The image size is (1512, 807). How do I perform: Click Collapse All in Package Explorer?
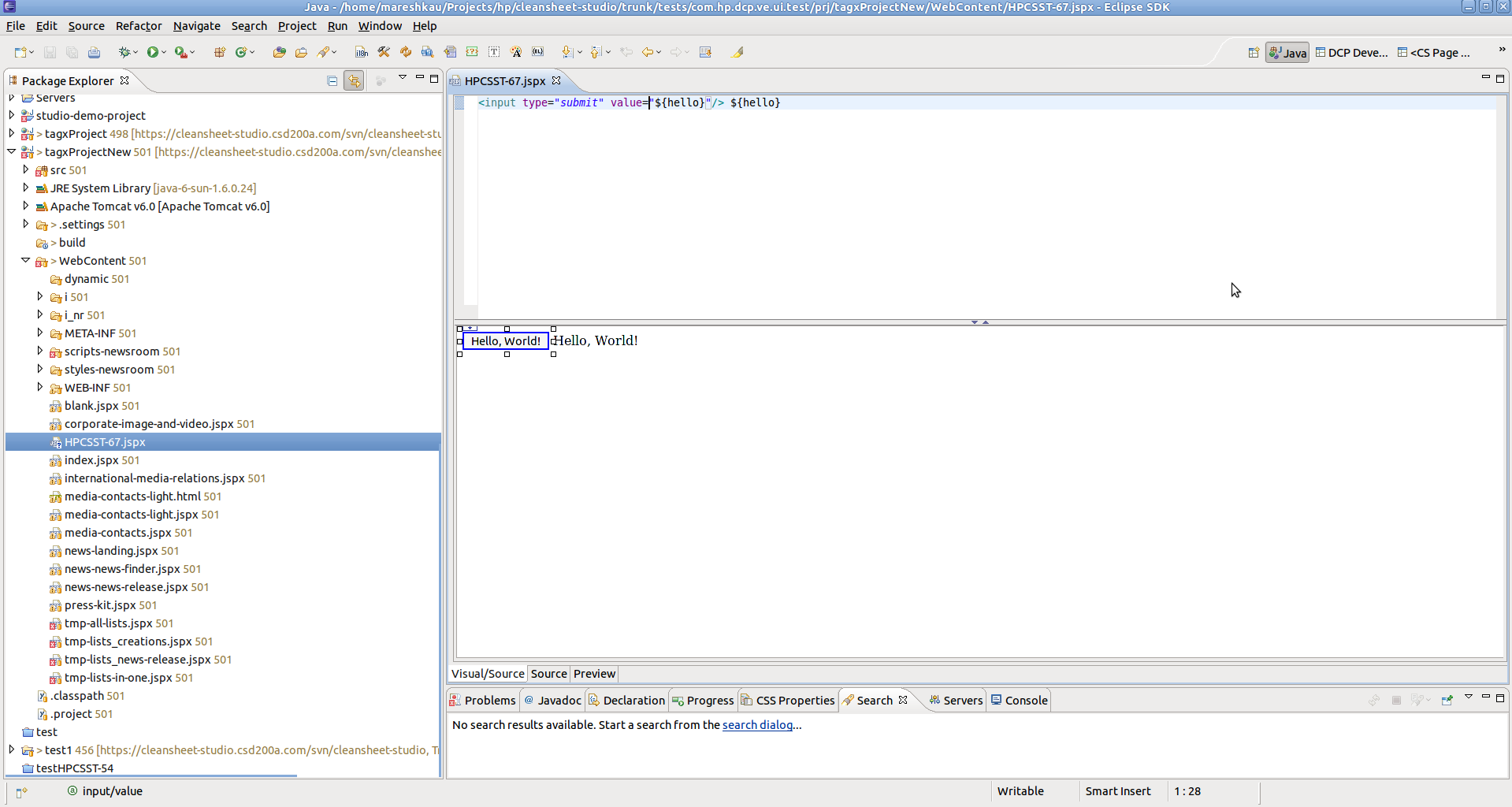pyautogui.click(x=332, y=80)
